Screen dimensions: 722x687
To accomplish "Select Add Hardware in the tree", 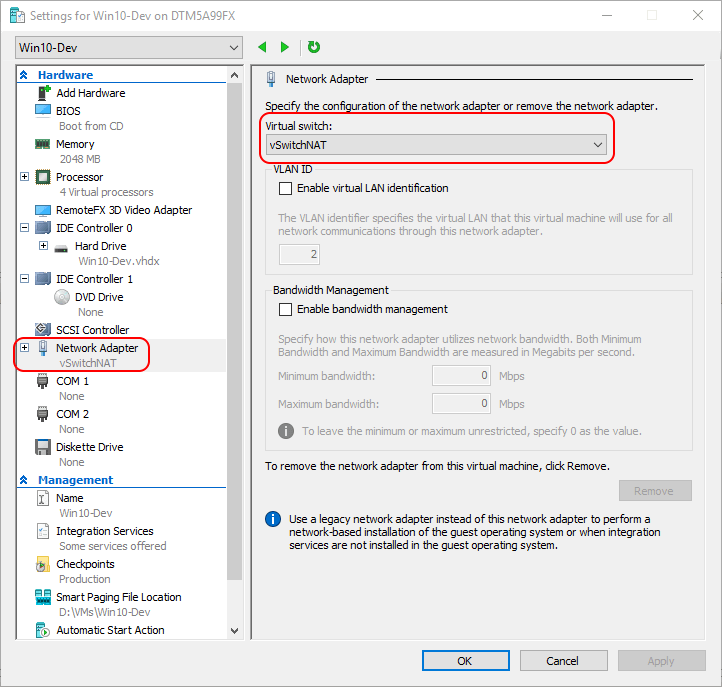I will 91,93.
